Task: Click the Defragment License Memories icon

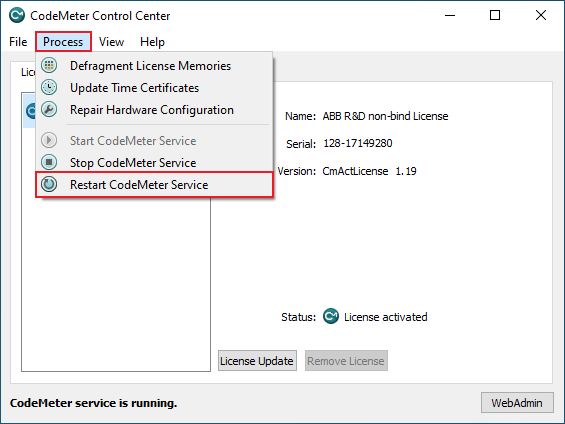Action: (x=49, y=65)
